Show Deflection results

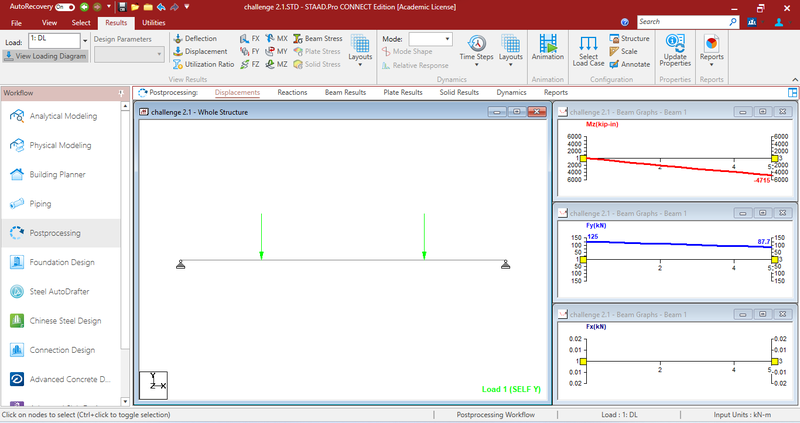(195, 39)
